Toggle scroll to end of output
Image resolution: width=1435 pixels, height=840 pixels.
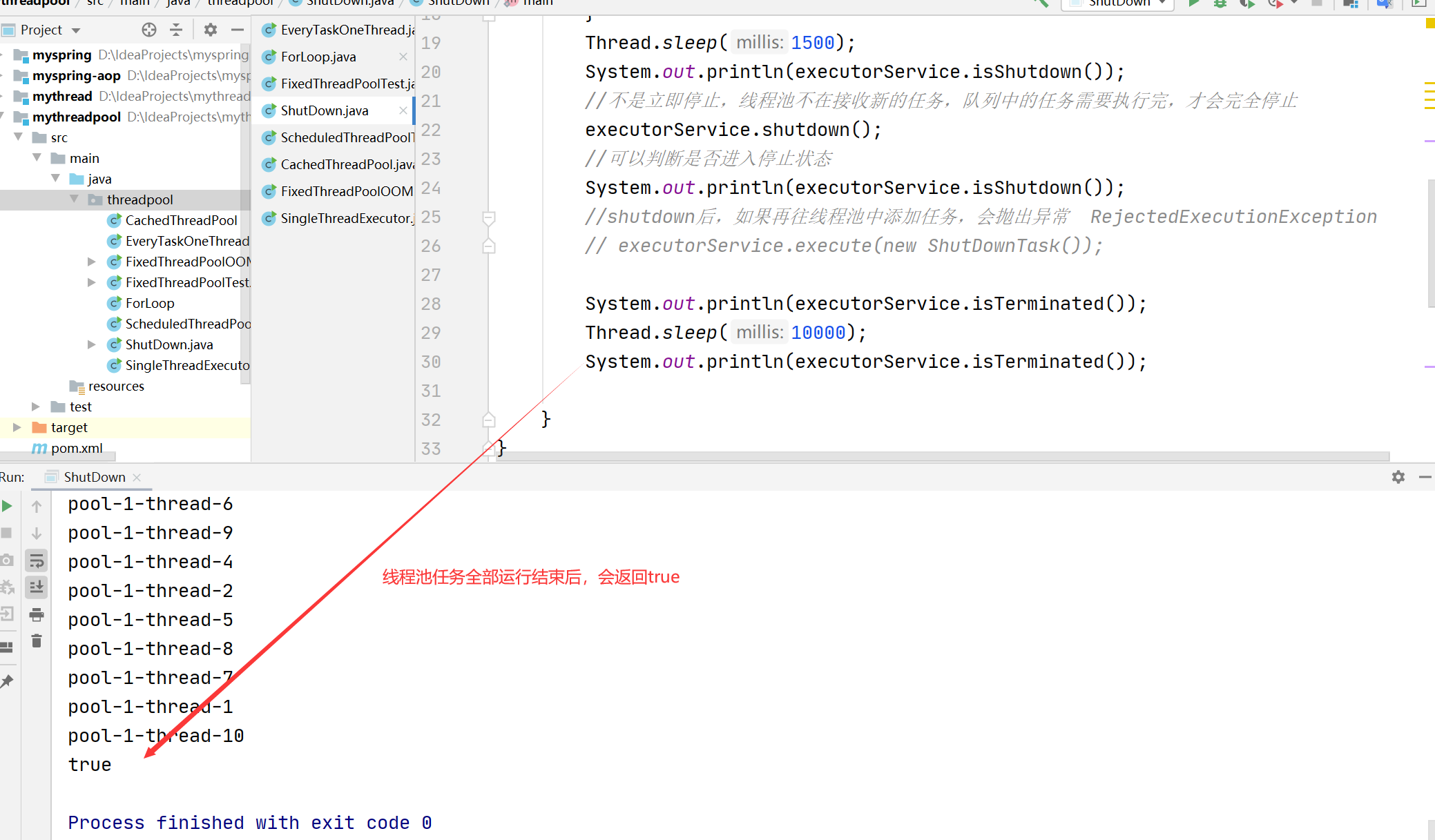(x=37, y=587)
